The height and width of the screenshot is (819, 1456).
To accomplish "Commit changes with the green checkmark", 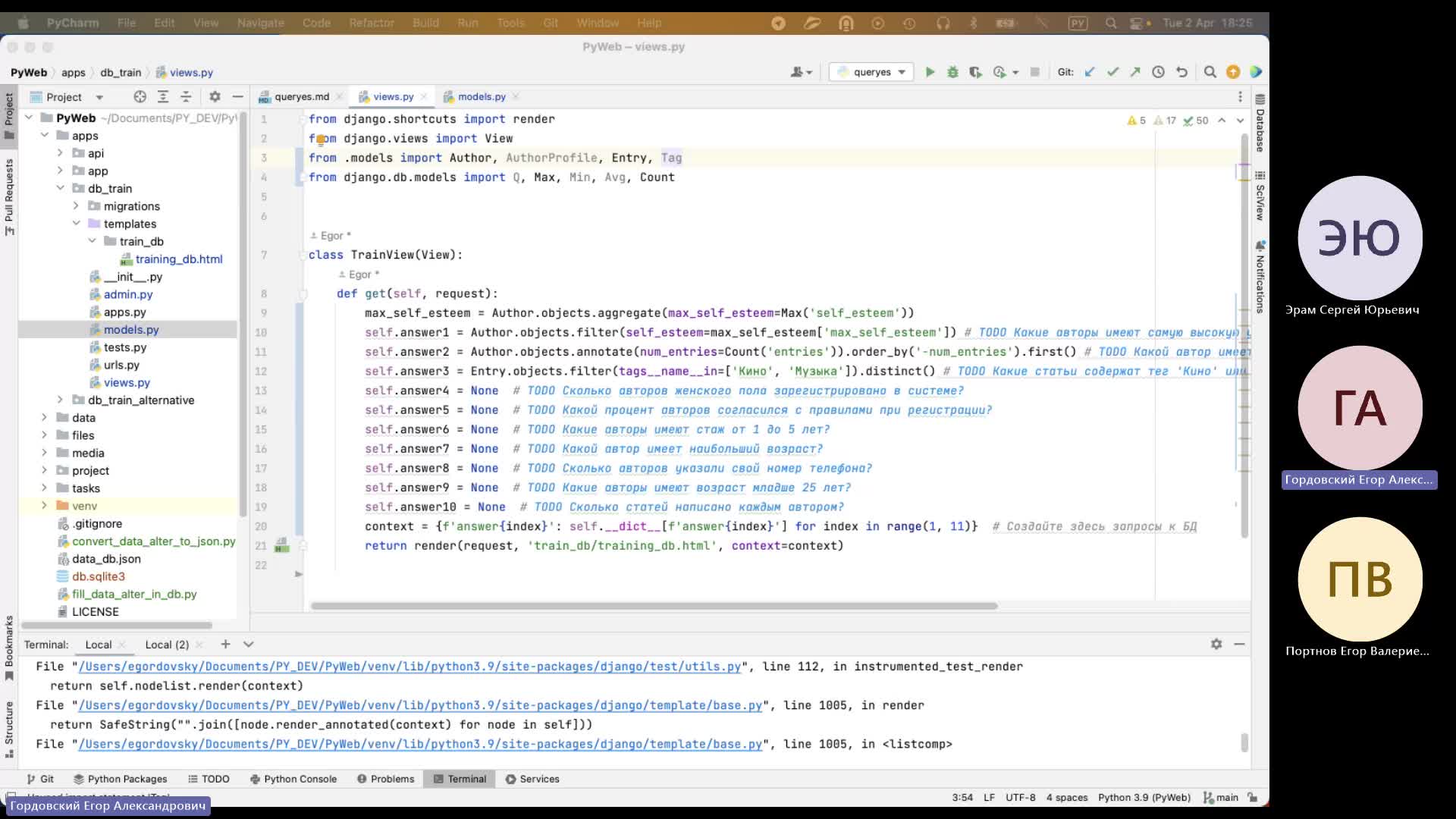I will tap(1112, 72).
